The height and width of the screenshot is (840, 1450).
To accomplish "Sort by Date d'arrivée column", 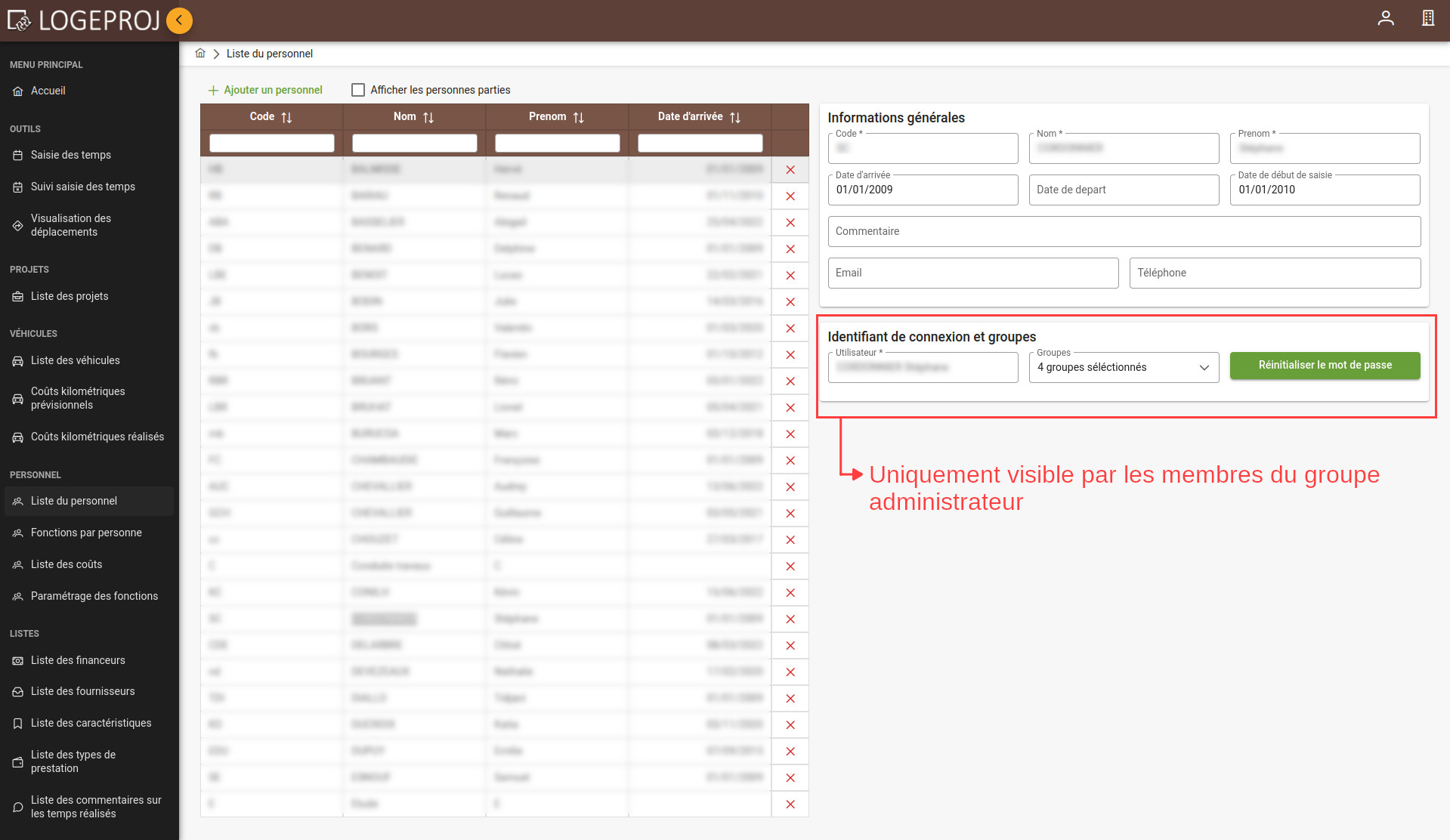I will [x=735, y=117].
